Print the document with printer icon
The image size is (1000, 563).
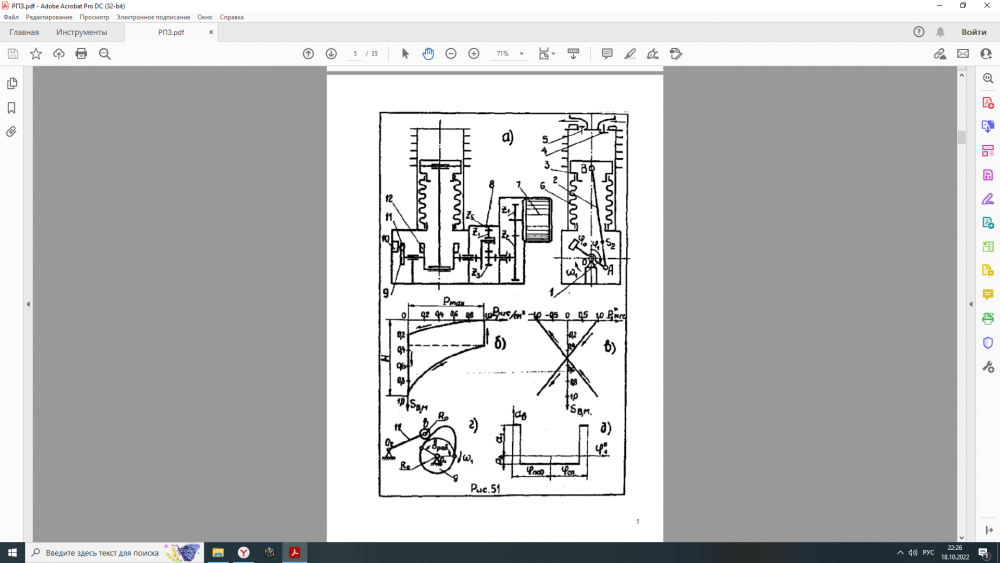pyautogui.click(x=81, y=53)
